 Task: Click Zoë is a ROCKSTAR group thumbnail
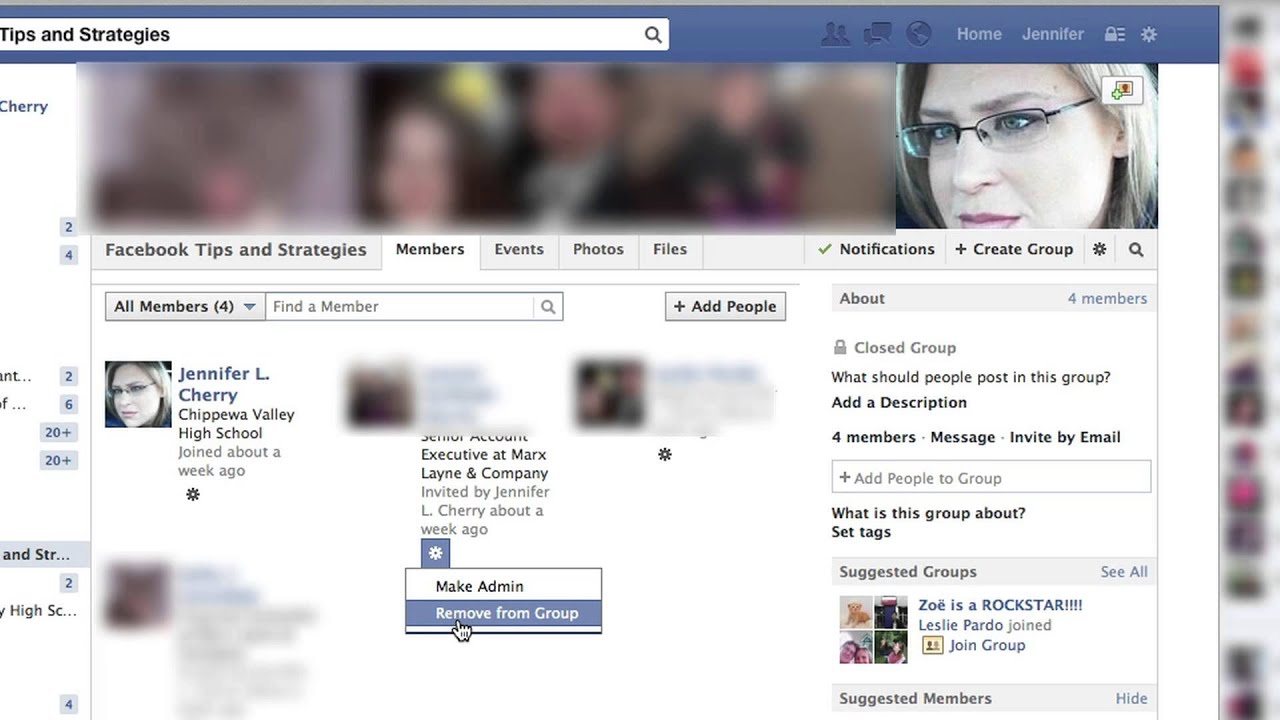(873, 630)
